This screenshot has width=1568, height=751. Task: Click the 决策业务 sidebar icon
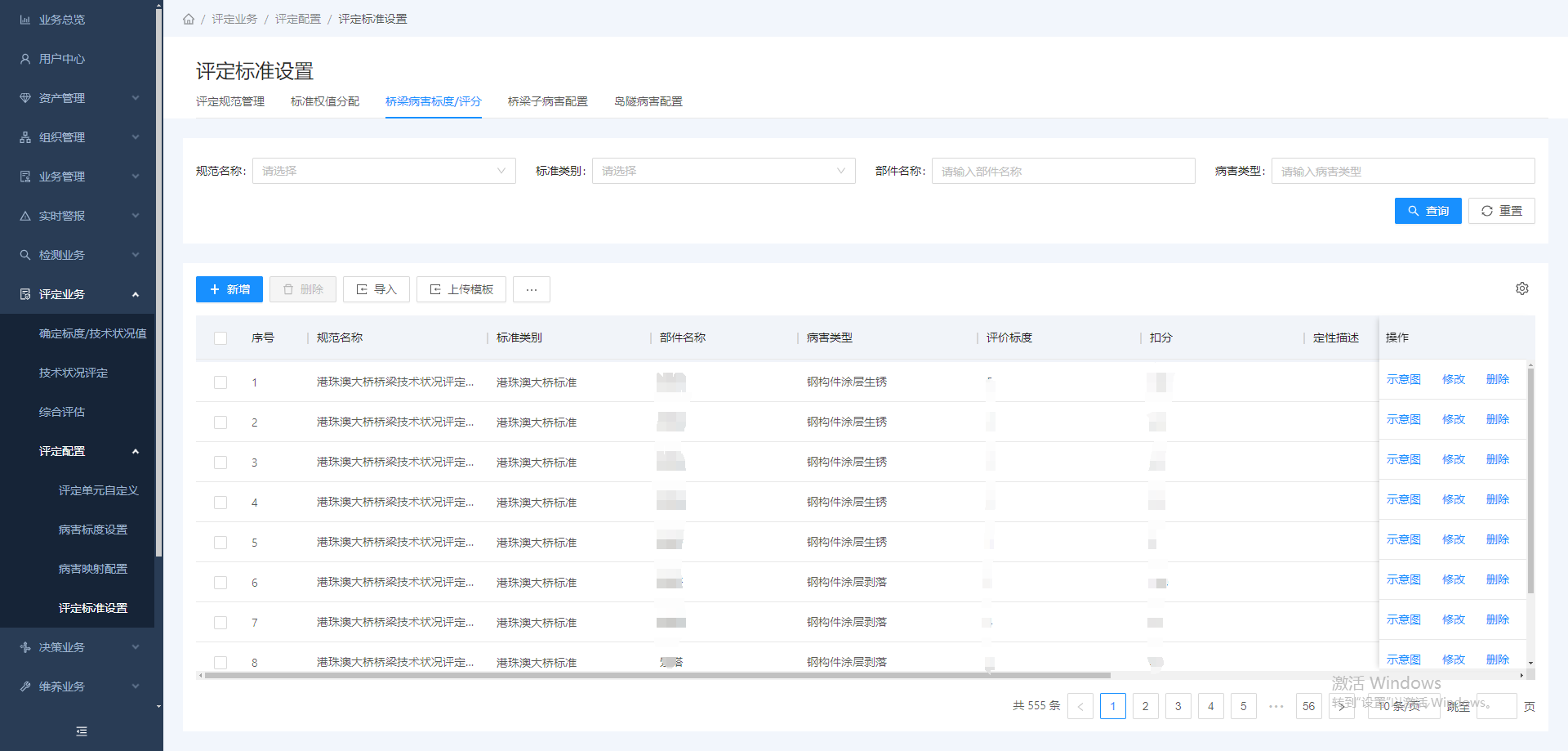(x=25, y=647)
